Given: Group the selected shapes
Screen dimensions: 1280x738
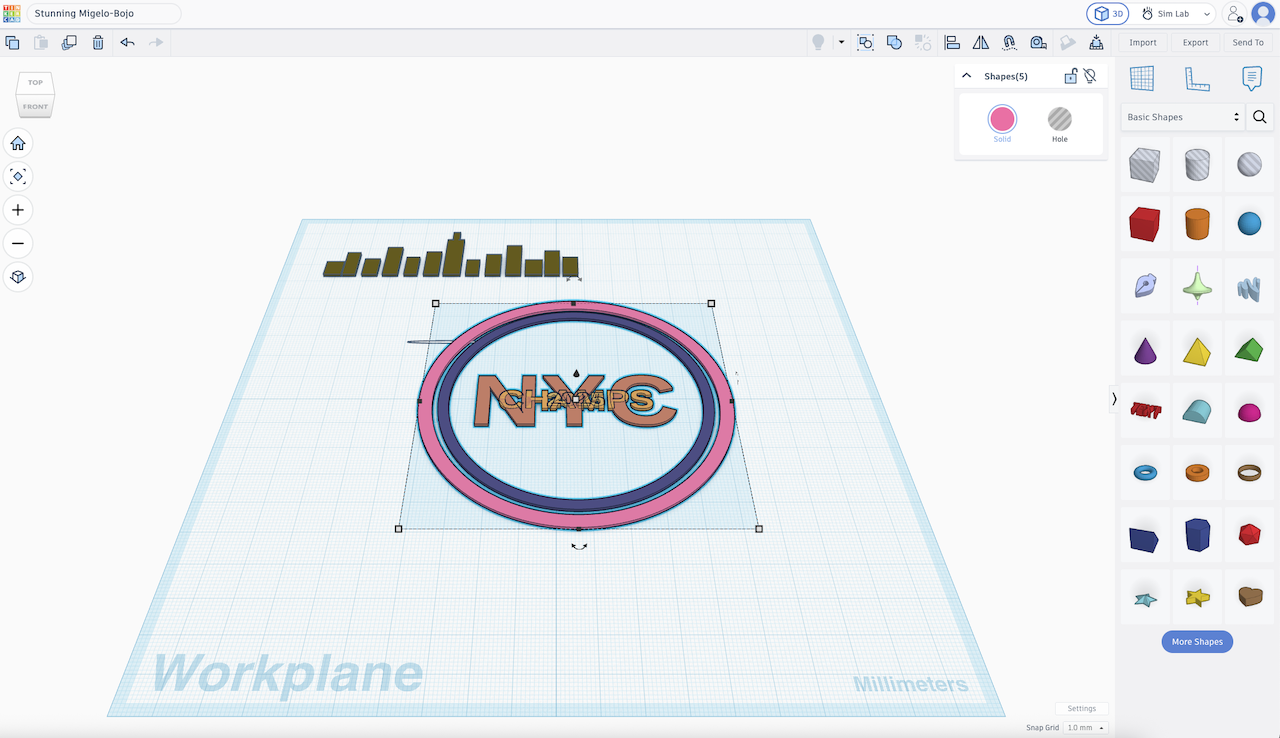Looking at the screenshot, I should pyautogui.click(x=866, y=43).
